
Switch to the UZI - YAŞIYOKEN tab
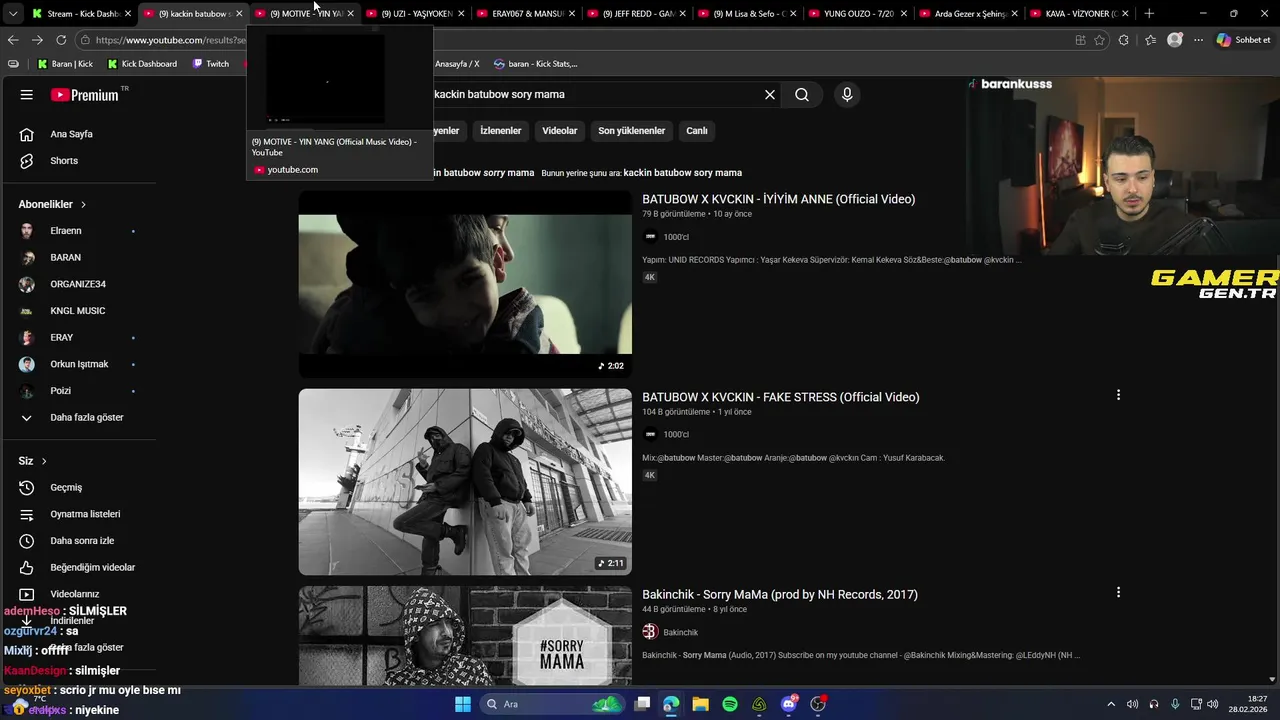pos(416,14)
